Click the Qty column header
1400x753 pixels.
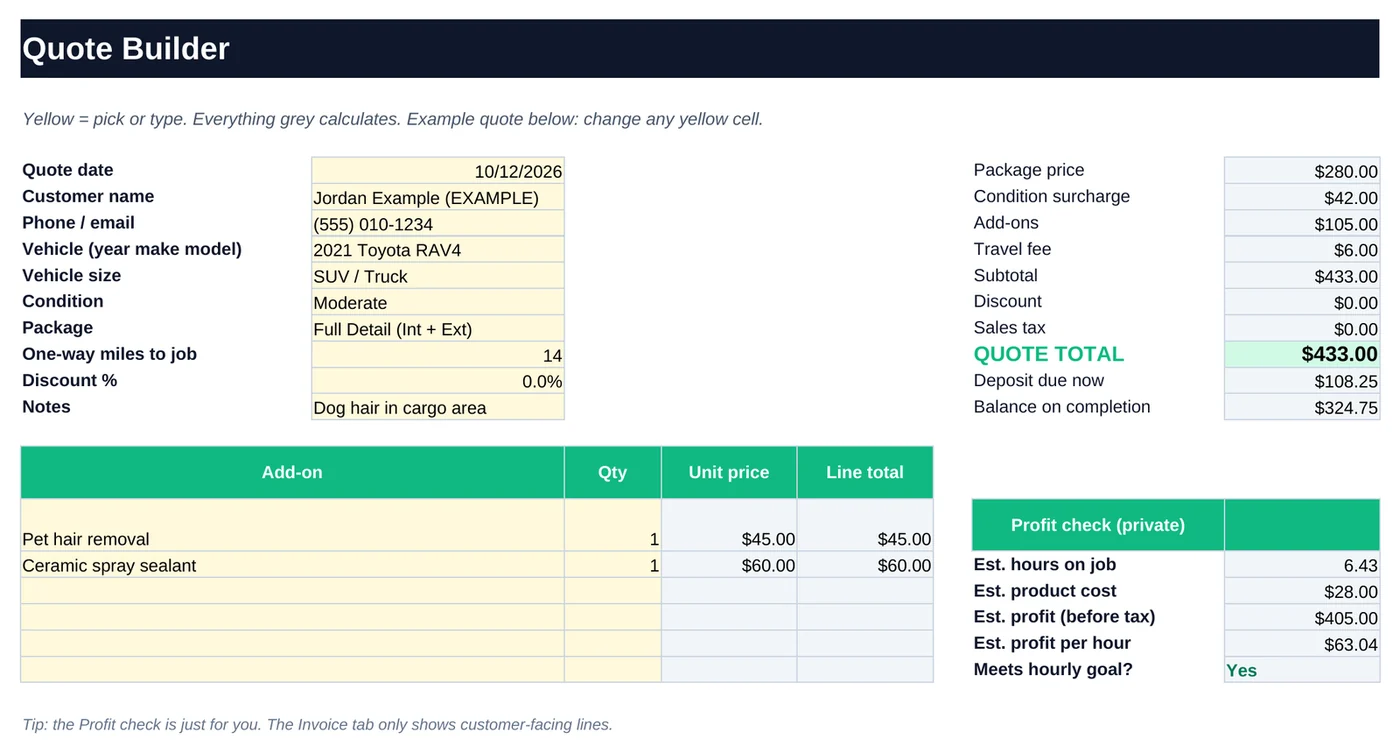click(x=613, y=472)
